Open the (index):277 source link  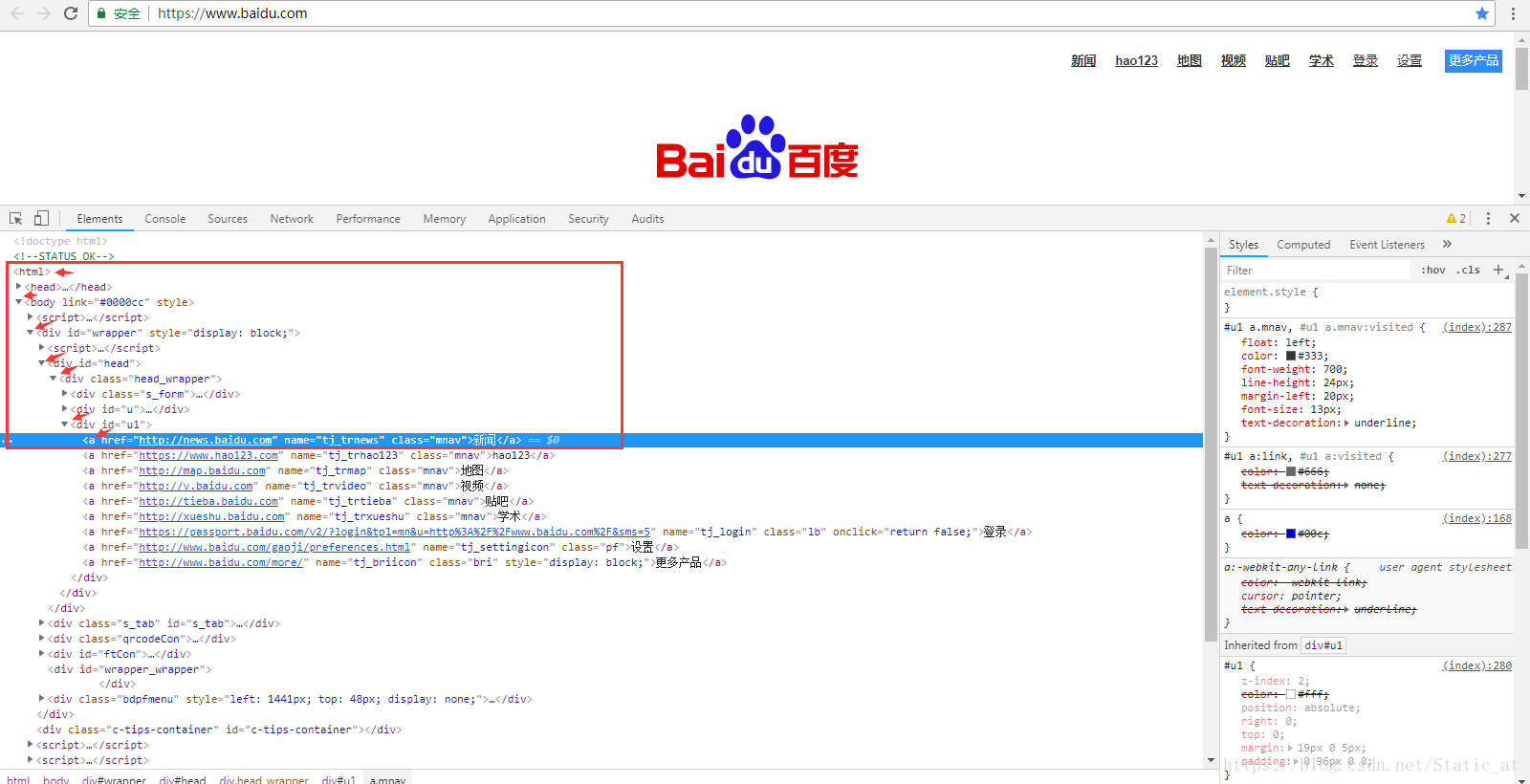[1477, 456]
